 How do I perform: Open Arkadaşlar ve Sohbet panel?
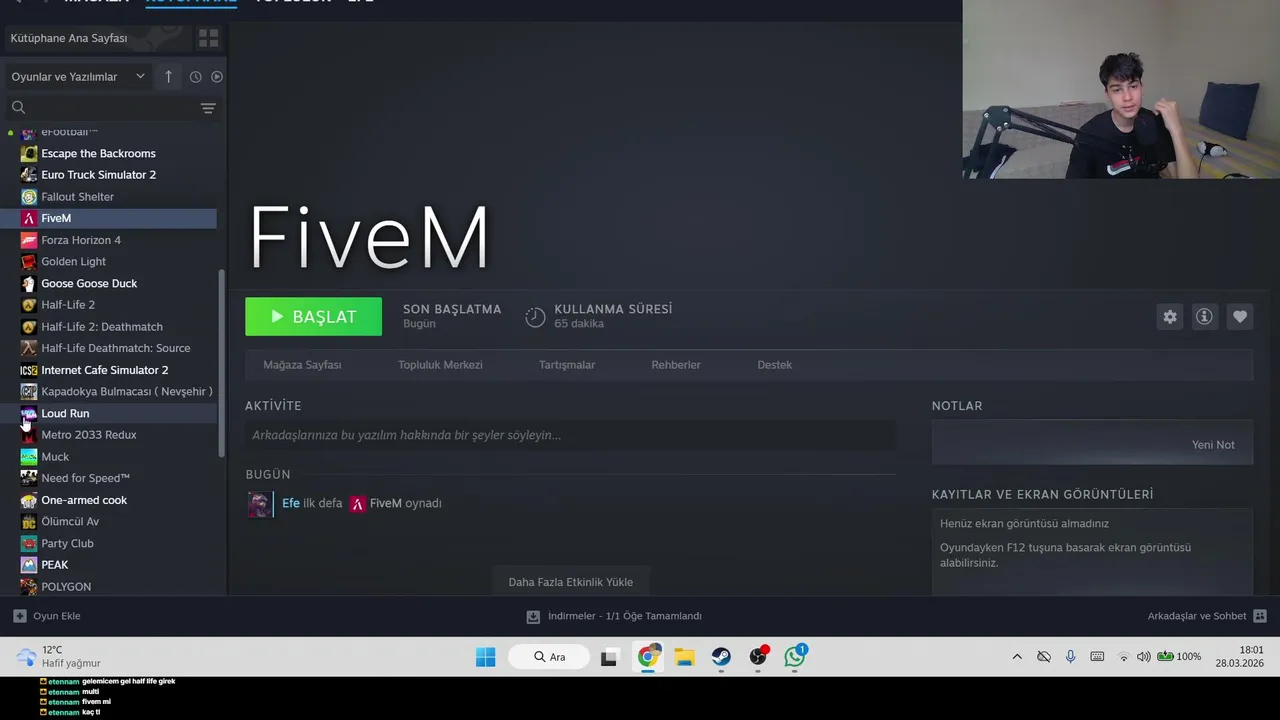(x=1207, y=616)
